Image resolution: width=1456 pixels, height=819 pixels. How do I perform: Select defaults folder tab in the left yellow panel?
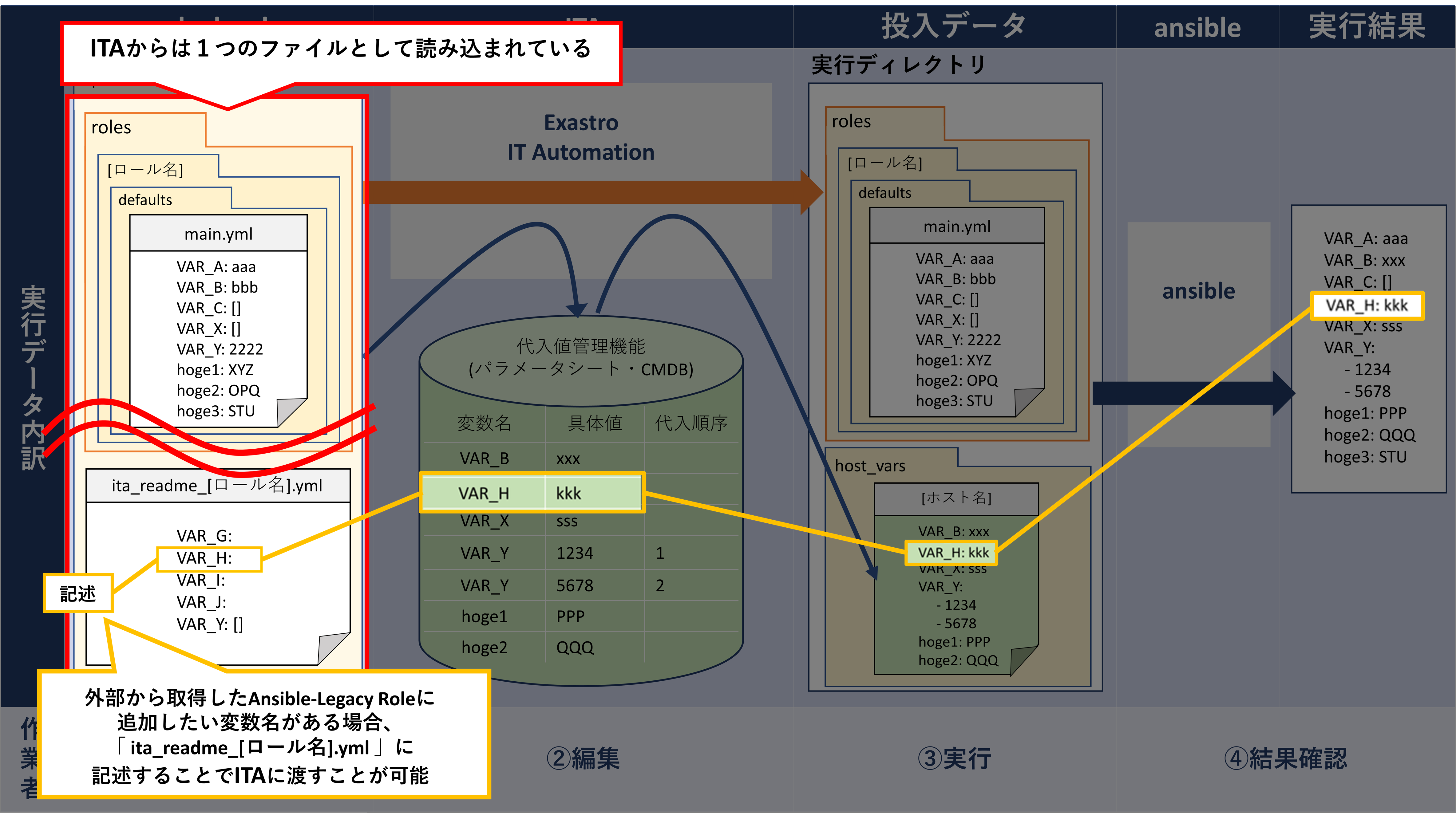(x=145, y=200)
